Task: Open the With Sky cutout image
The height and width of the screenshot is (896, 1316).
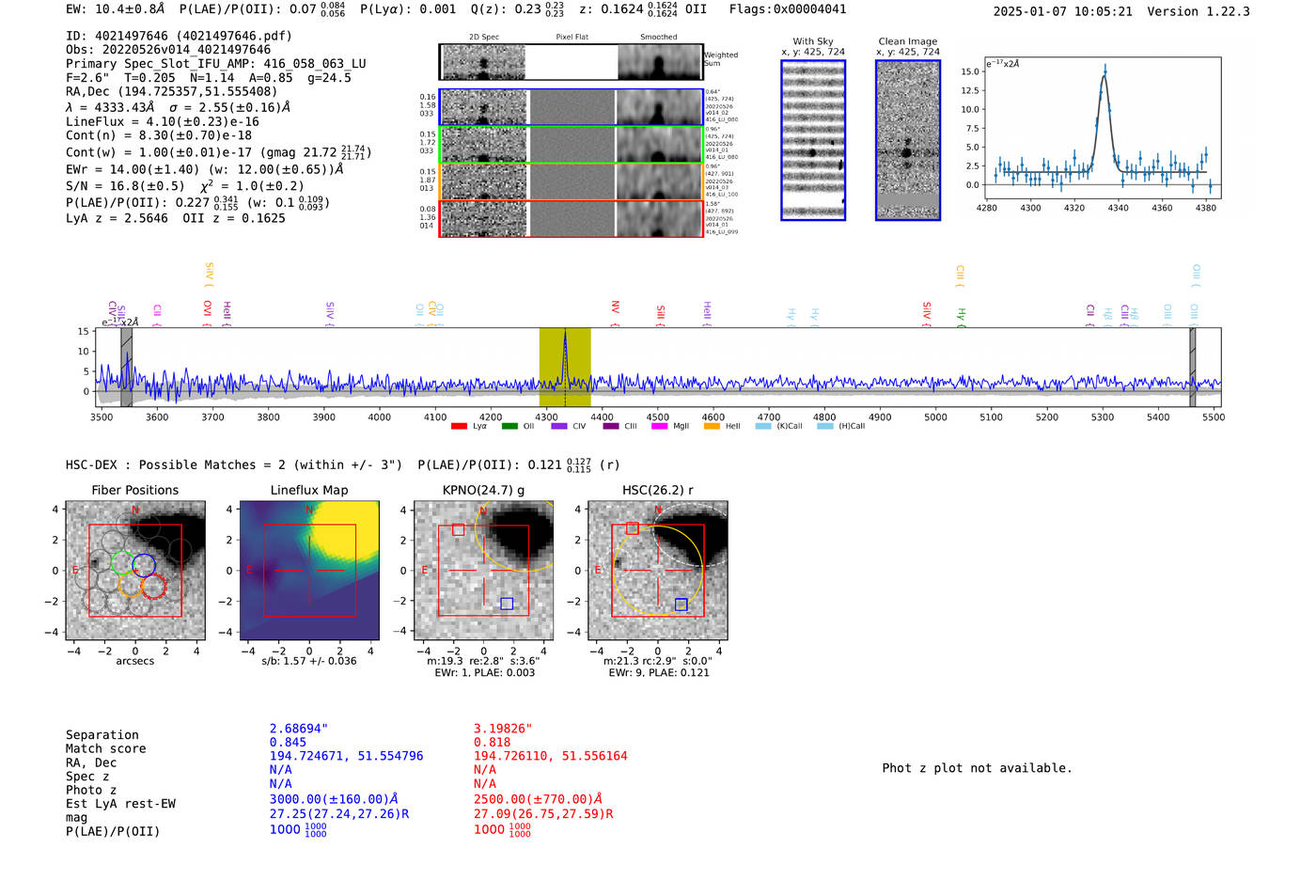Action: pyautogui.click(x=813, y=140)
